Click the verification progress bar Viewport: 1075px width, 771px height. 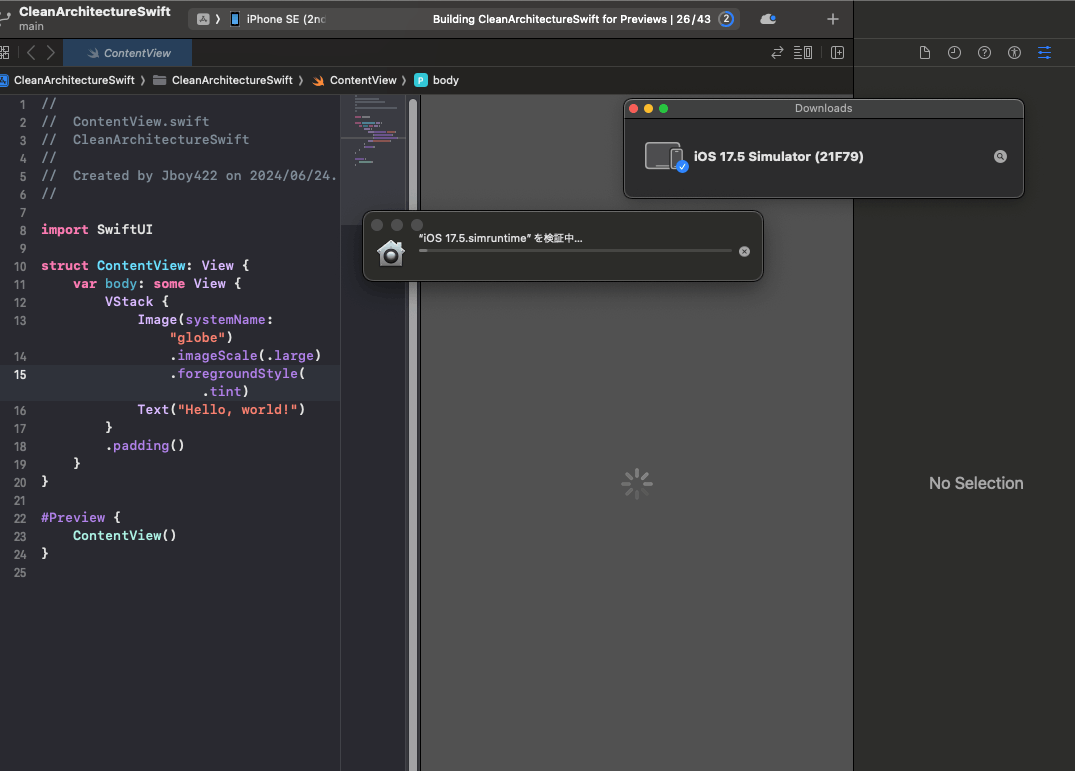[575, 251]
